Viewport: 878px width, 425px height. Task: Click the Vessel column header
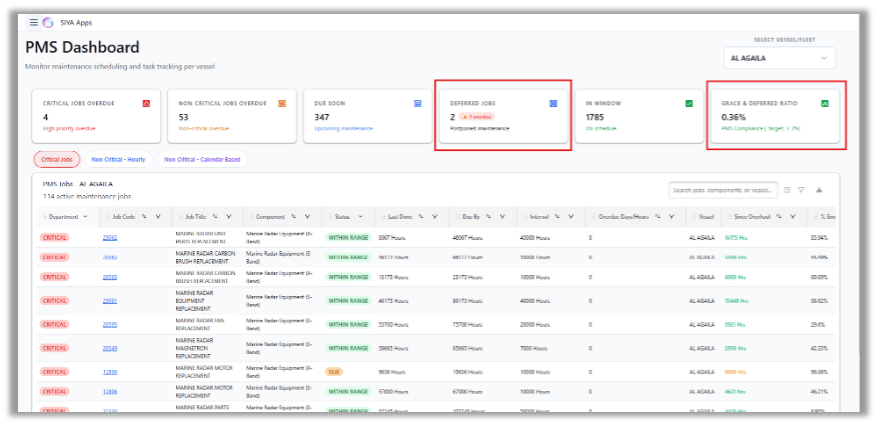point(705,217)
